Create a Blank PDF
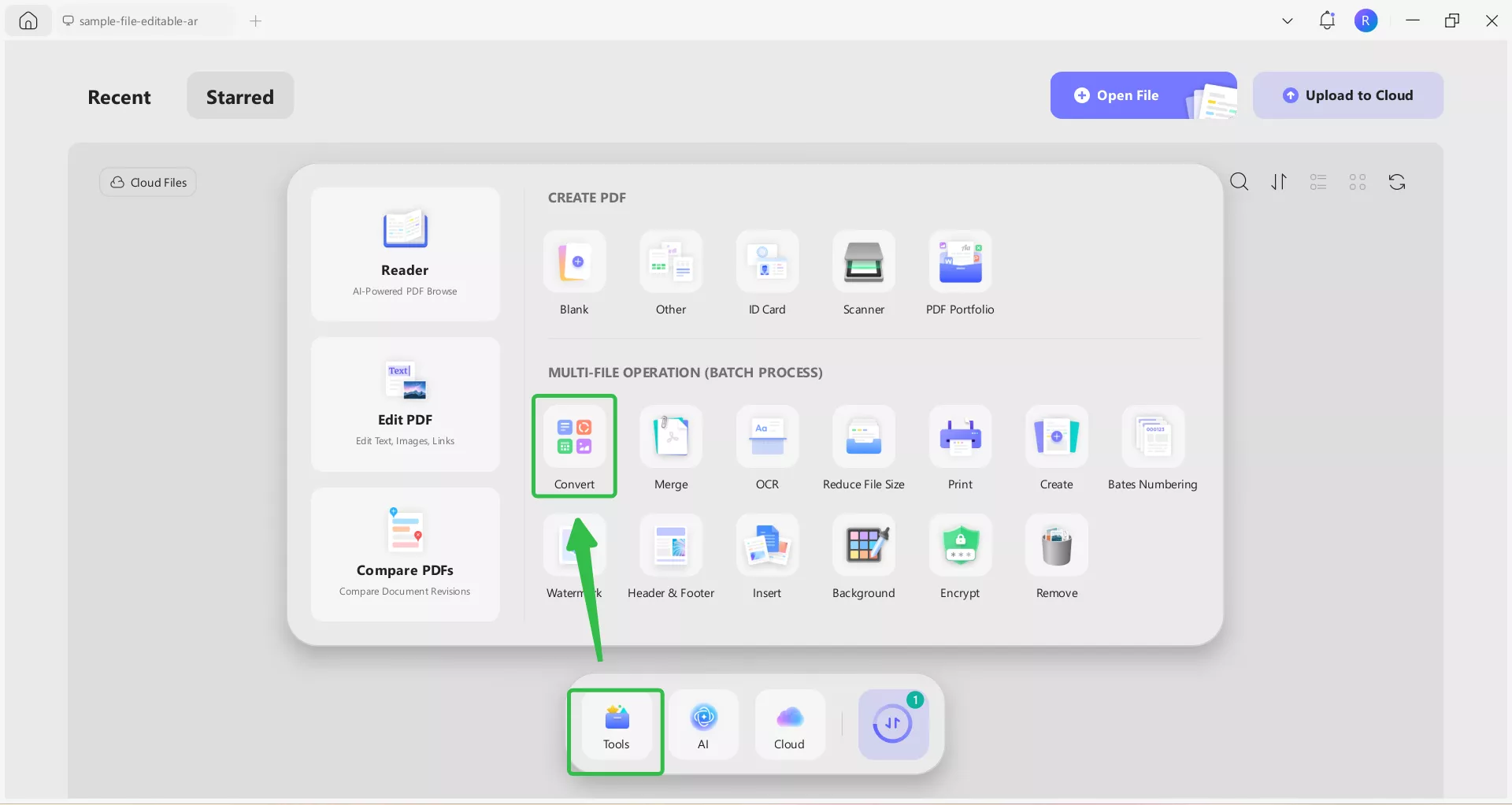Screen dimensions: 1512x805 pos(574,273)
